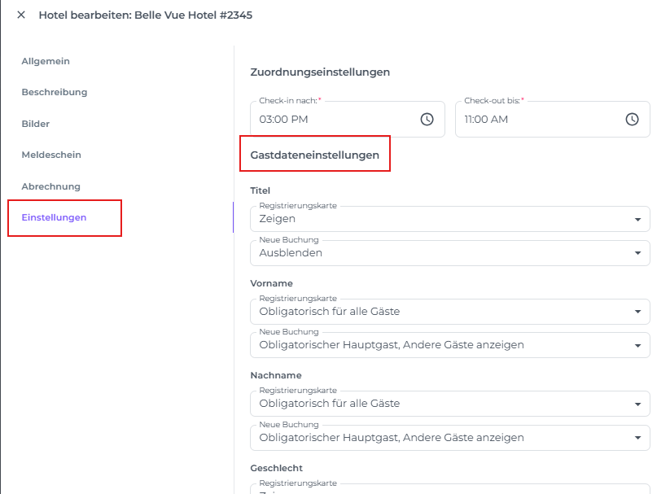Expand Titel Registrierungskarte dropdown showing Zeigen

click(x=440, y=219)
